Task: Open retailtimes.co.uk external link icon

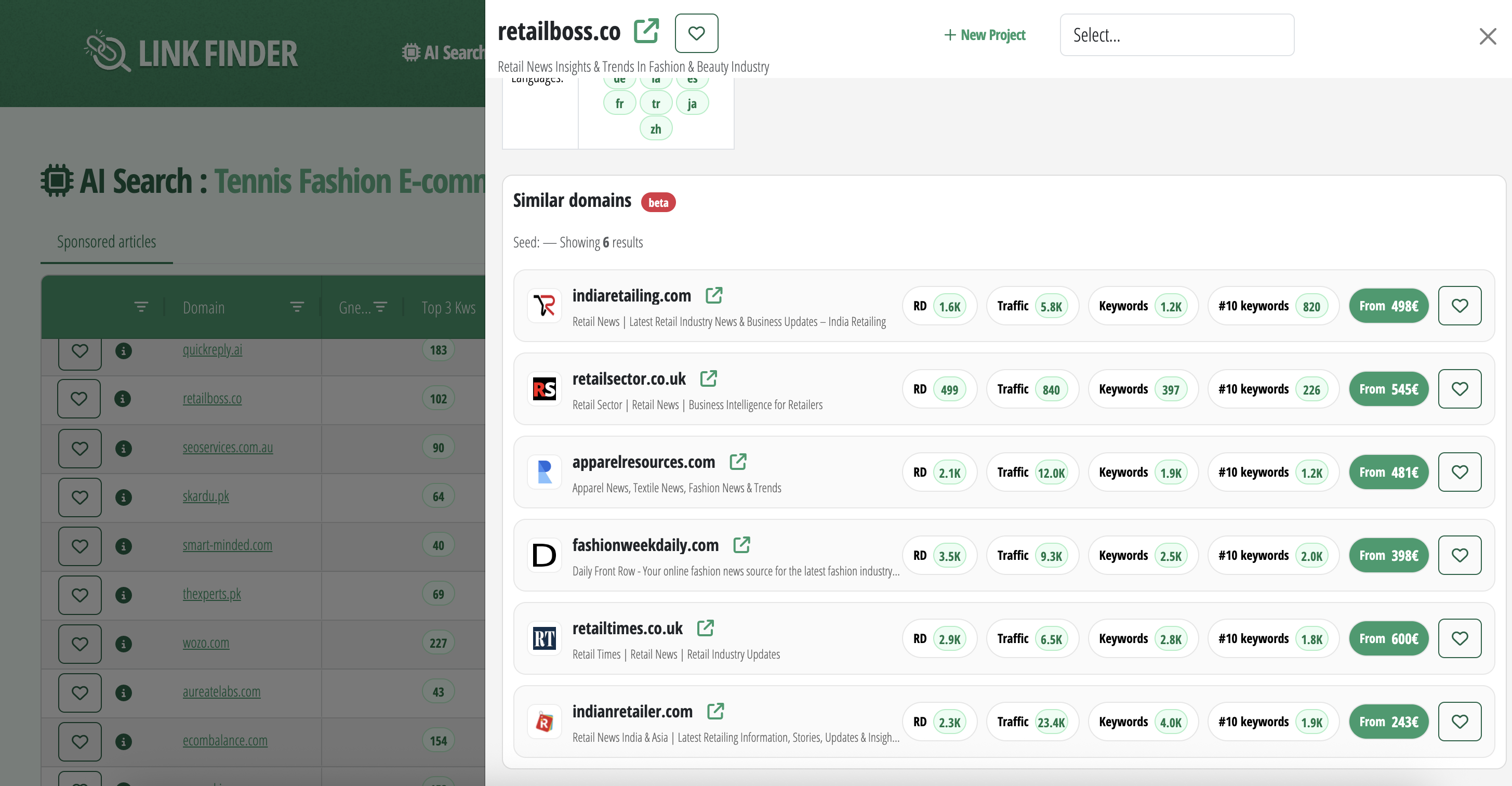Action: coord(706,628)
